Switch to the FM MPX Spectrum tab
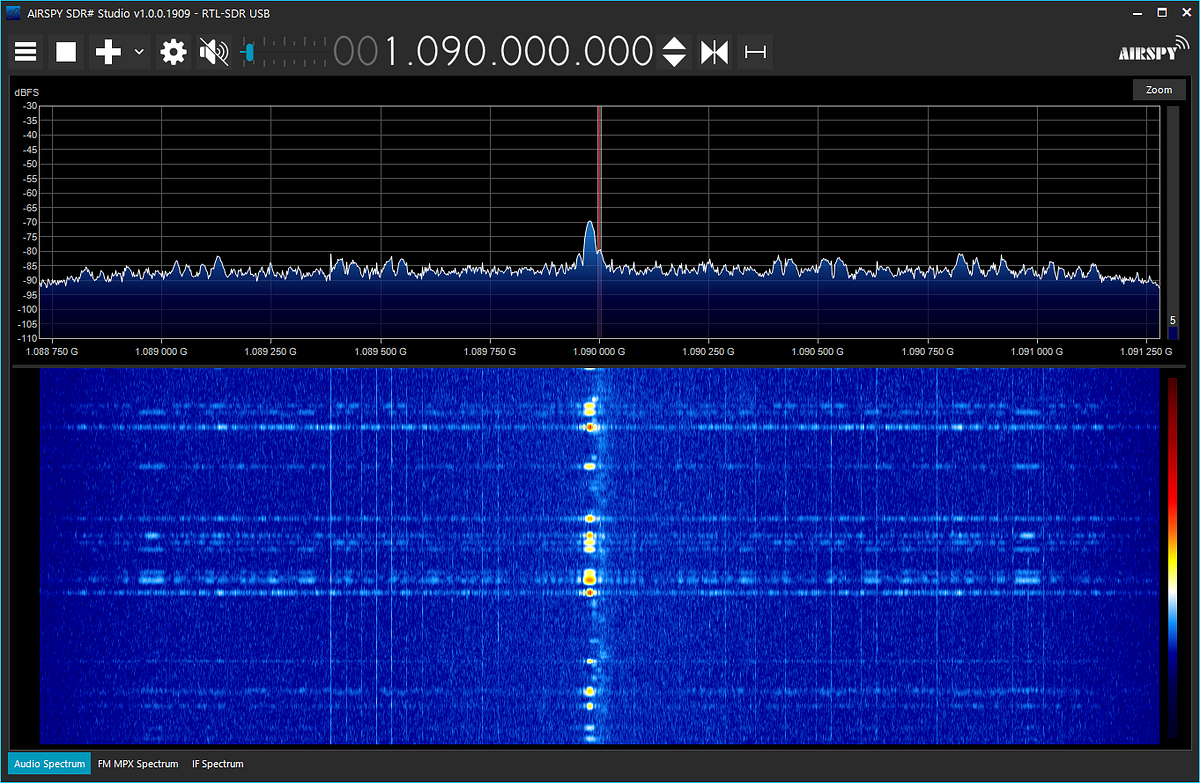Image resolution: width=1200 pixels, height=783 pixels. point(138,763)
